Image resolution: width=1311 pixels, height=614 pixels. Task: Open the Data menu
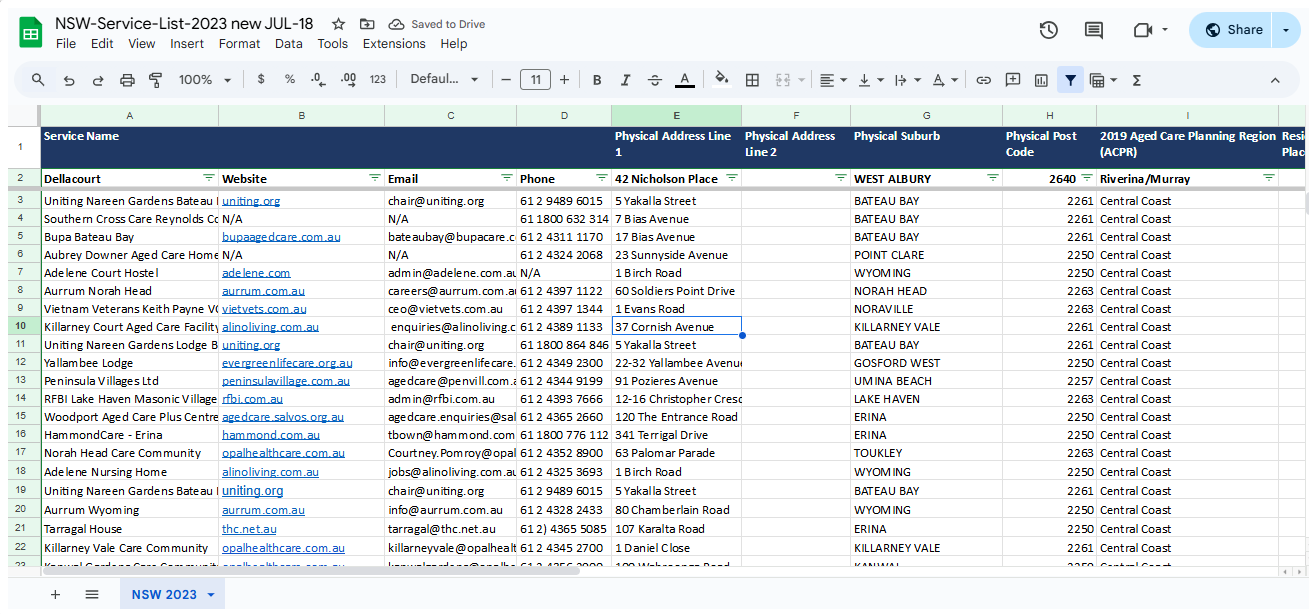289,44
